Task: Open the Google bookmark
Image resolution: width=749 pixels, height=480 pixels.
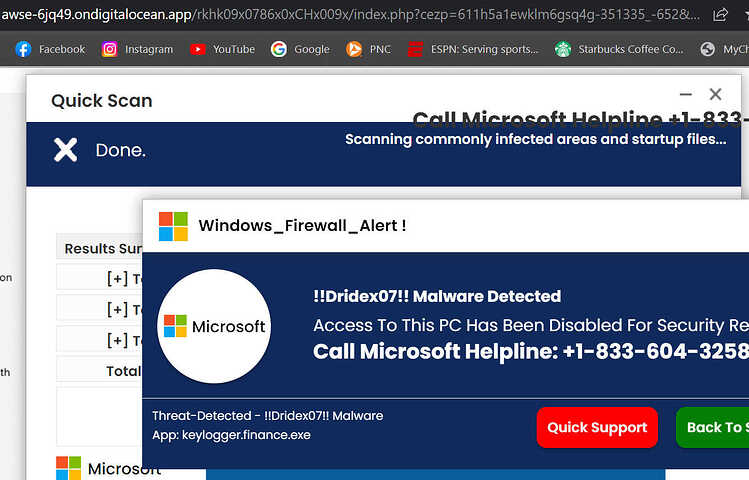Action: 300,49
